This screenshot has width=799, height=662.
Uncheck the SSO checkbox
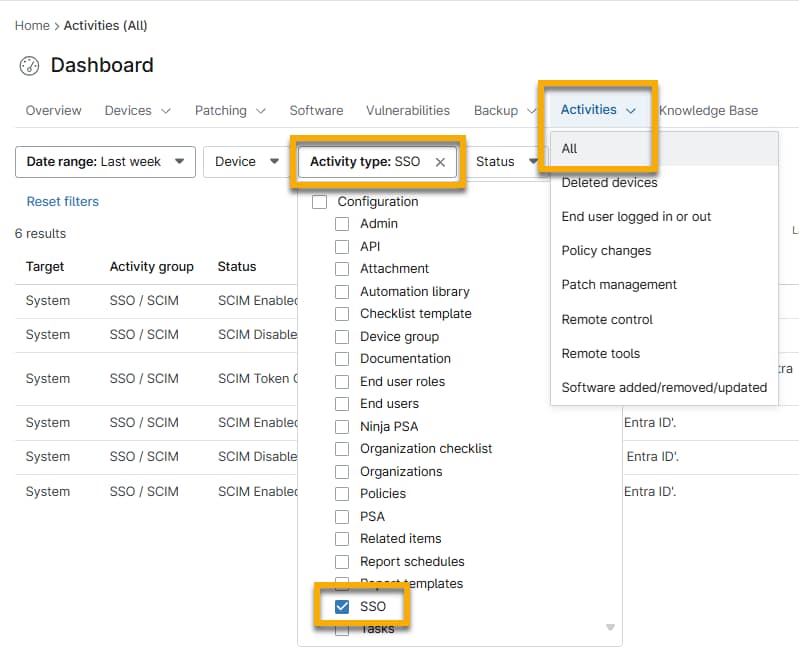342,607
